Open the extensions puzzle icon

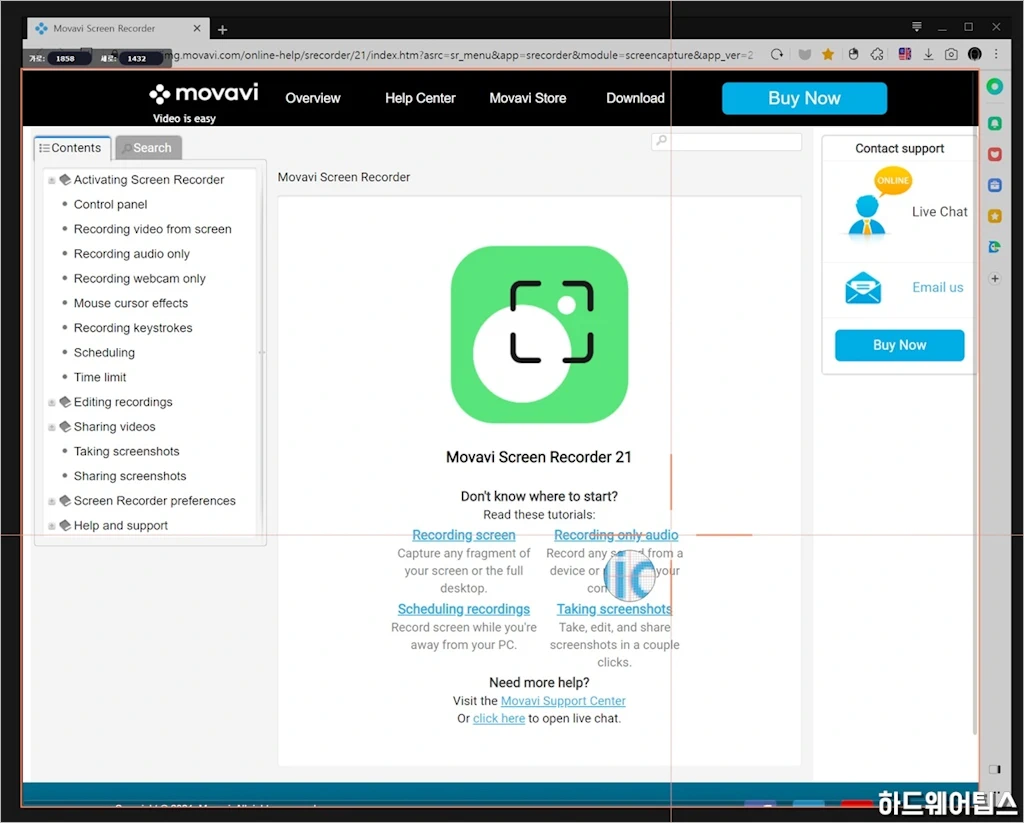[x=877, y=55]
